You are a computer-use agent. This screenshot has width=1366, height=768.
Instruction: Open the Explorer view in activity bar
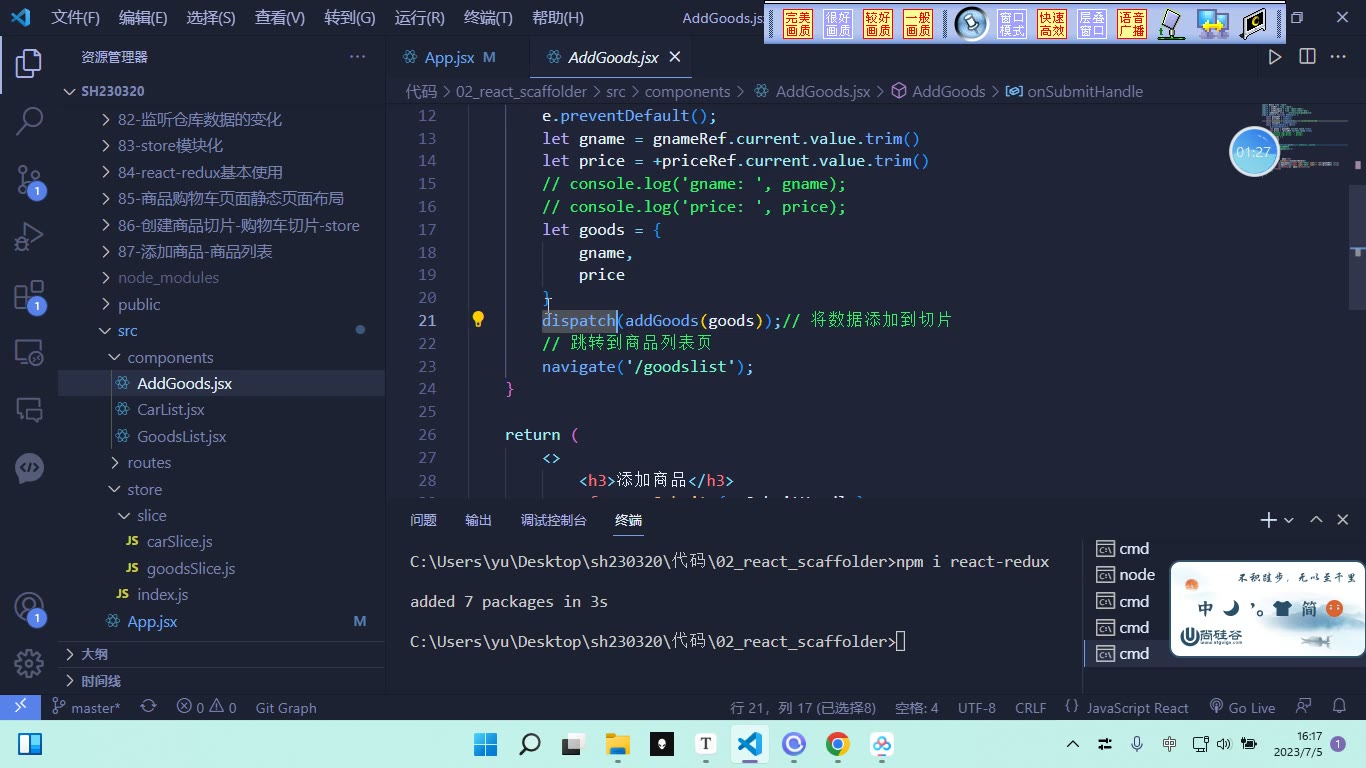point(29,63)
